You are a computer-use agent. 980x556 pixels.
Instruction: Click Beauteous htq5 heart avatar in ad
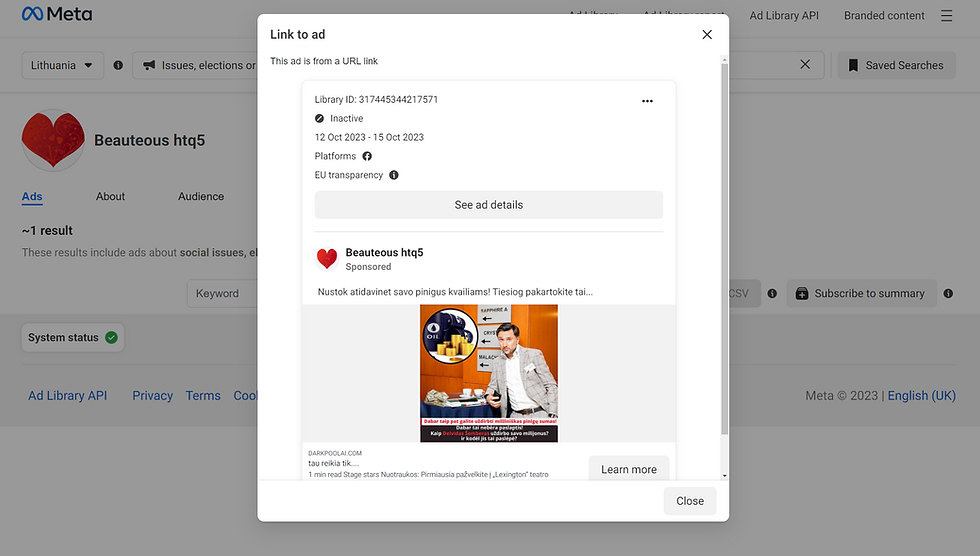coord(327,258)
